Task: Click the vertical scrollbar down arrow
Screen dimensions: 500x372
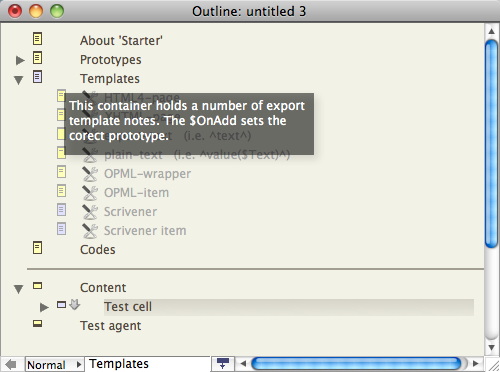Action: [491, 347]
